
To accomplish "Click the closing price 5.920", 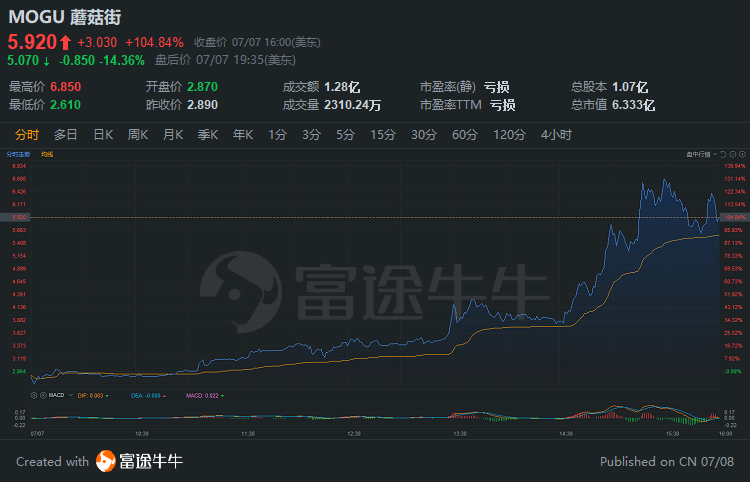I will tap(33, 42).
